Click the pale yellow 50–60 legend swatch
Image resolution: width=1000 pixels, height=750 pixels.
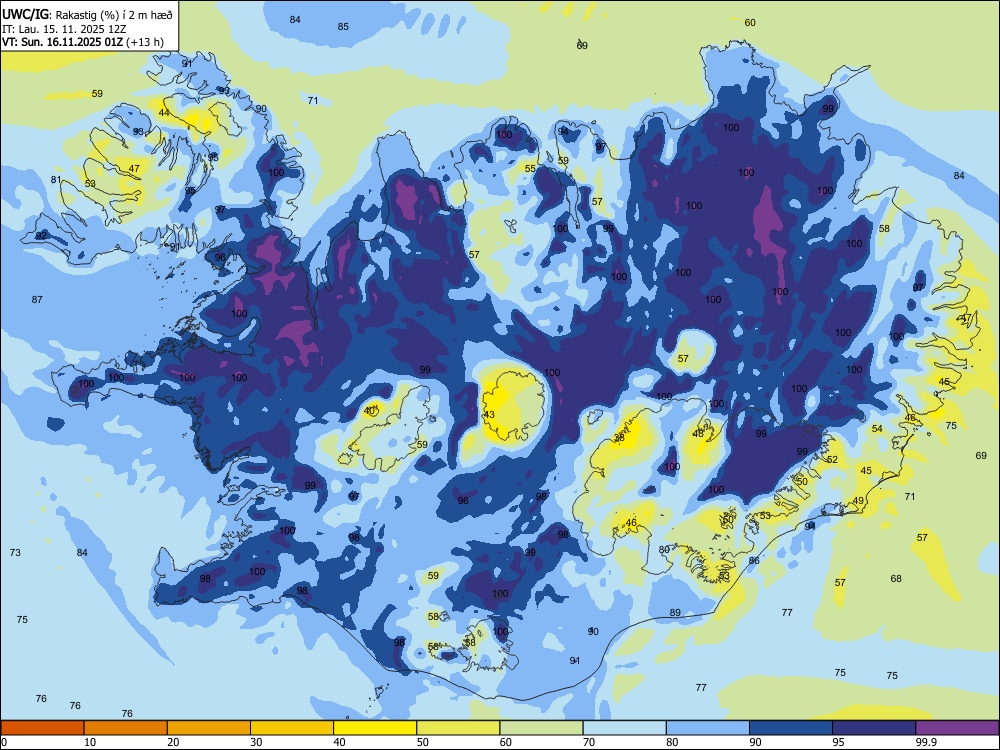click(458, 728)
